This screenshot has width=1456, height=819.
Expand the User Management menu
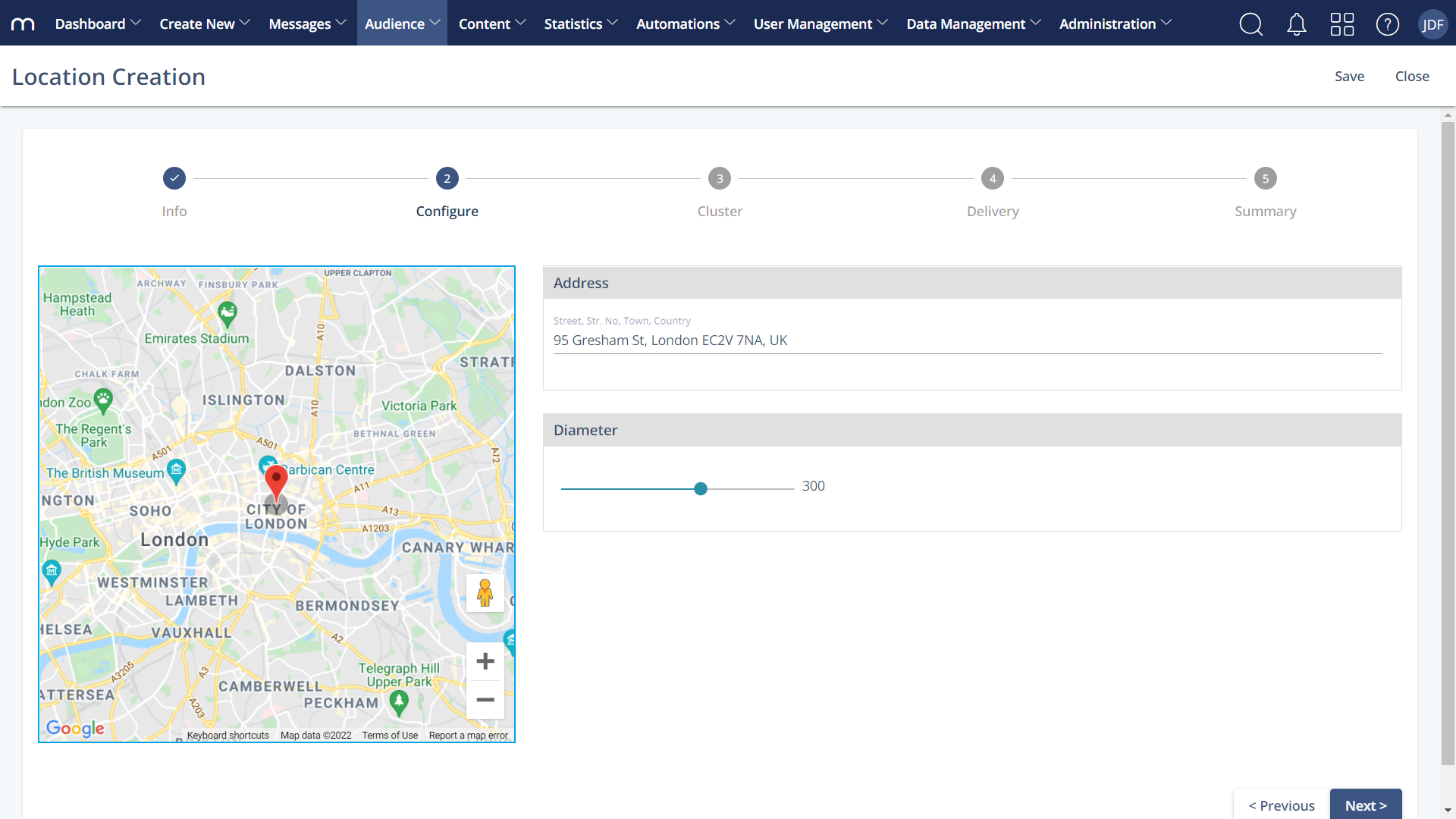pyautogui.click(x=821, y=24)
